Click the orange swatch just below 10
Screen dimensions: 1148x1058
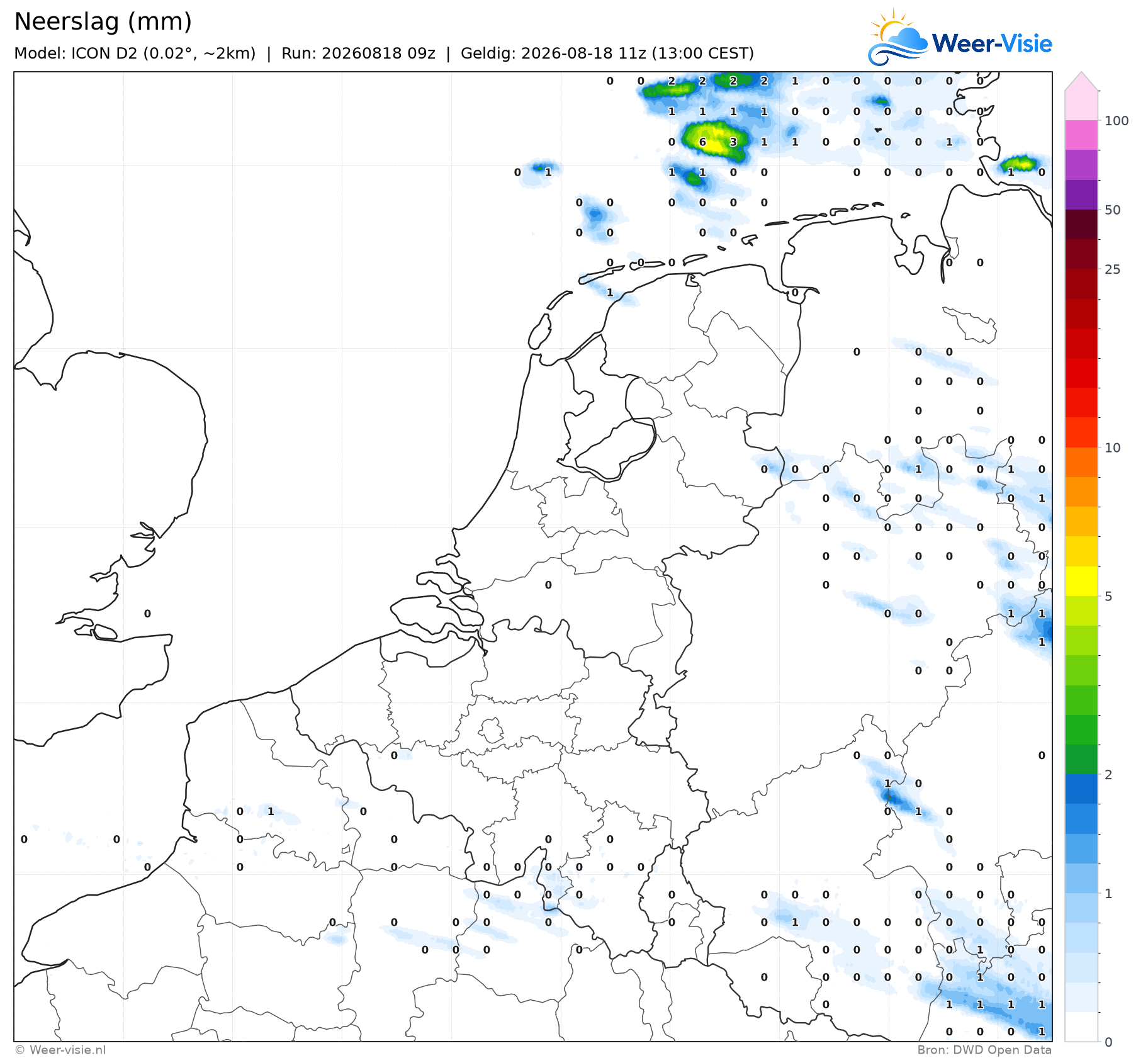pyautogui.click(x=1081, y=462)
